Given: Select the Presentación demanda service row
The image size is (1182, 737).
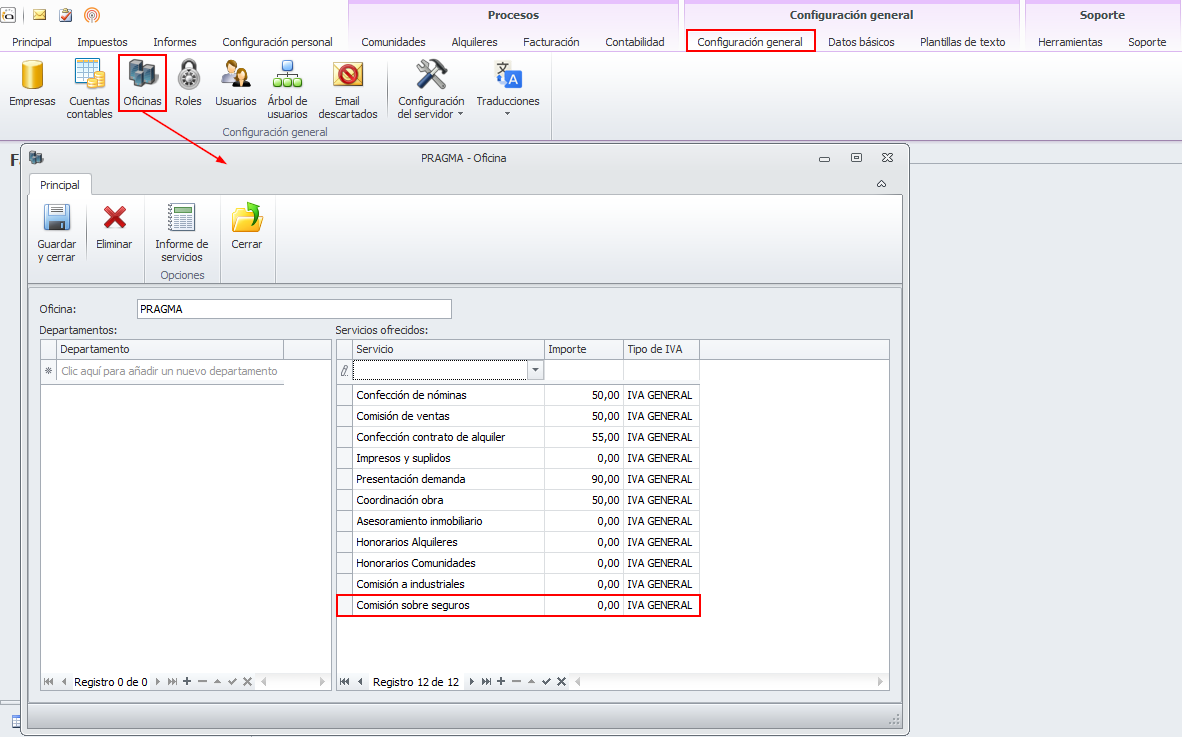Looking at the screenshot, I should tap(518, 479).
